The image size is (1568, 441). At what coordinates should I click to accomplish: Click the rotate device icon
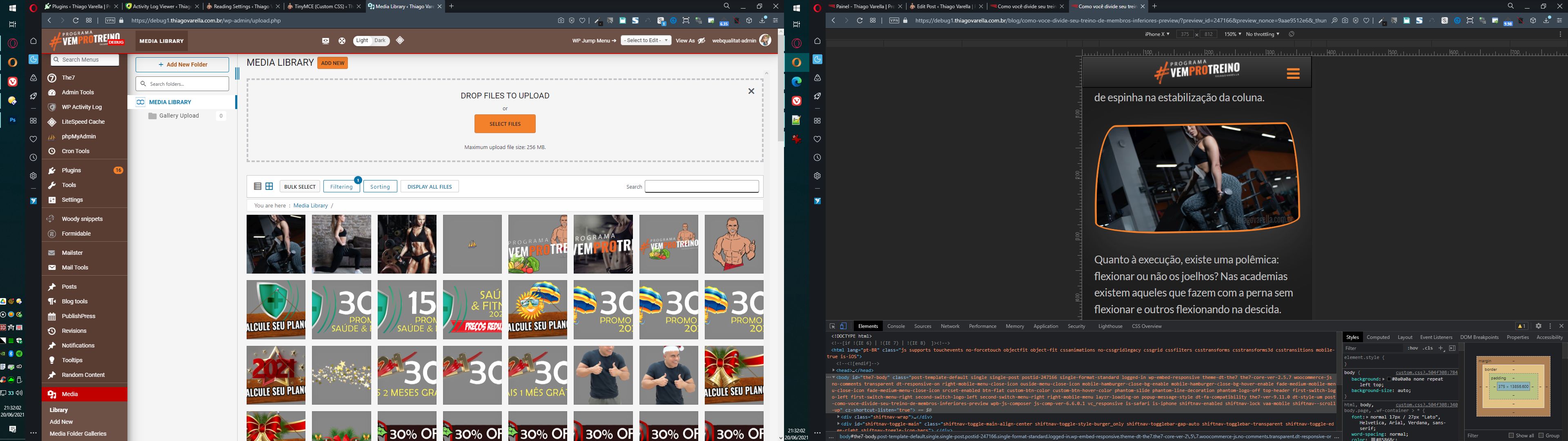pyautogui.click(x=1292, y=35)
